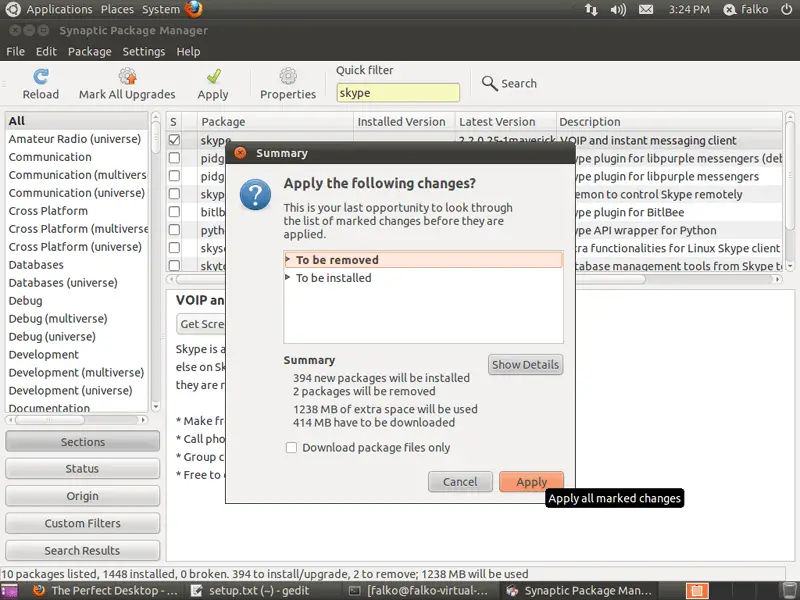Image resolution: width=800 pixels, height=600 pixels.
Task: Open the File menu
Action: pyautogui.click(x=15, y=52)
